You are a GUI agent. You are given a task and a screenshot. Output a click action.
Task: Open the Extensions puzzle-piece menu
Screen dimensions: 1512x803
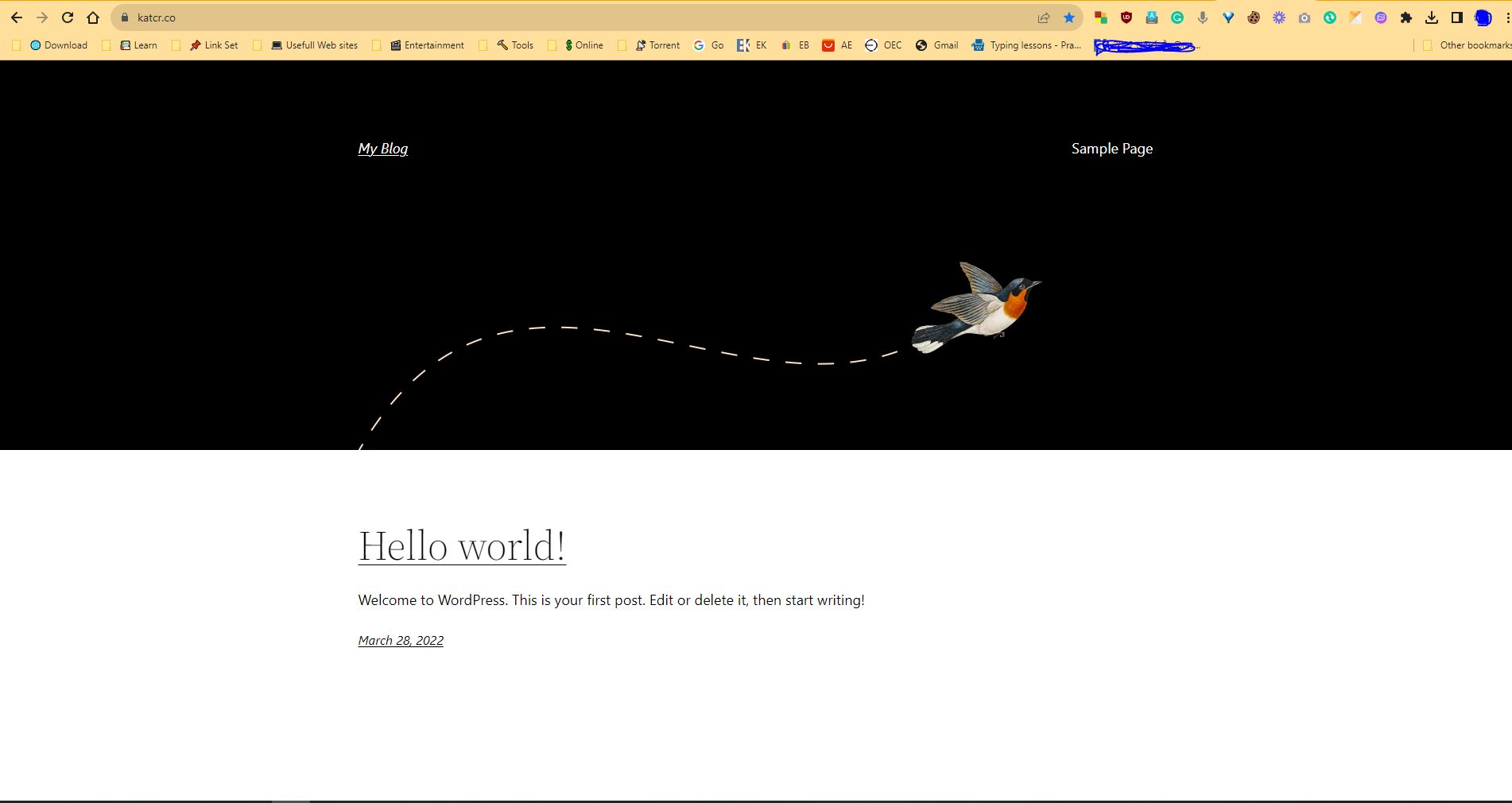click(x=1406, y=17)
